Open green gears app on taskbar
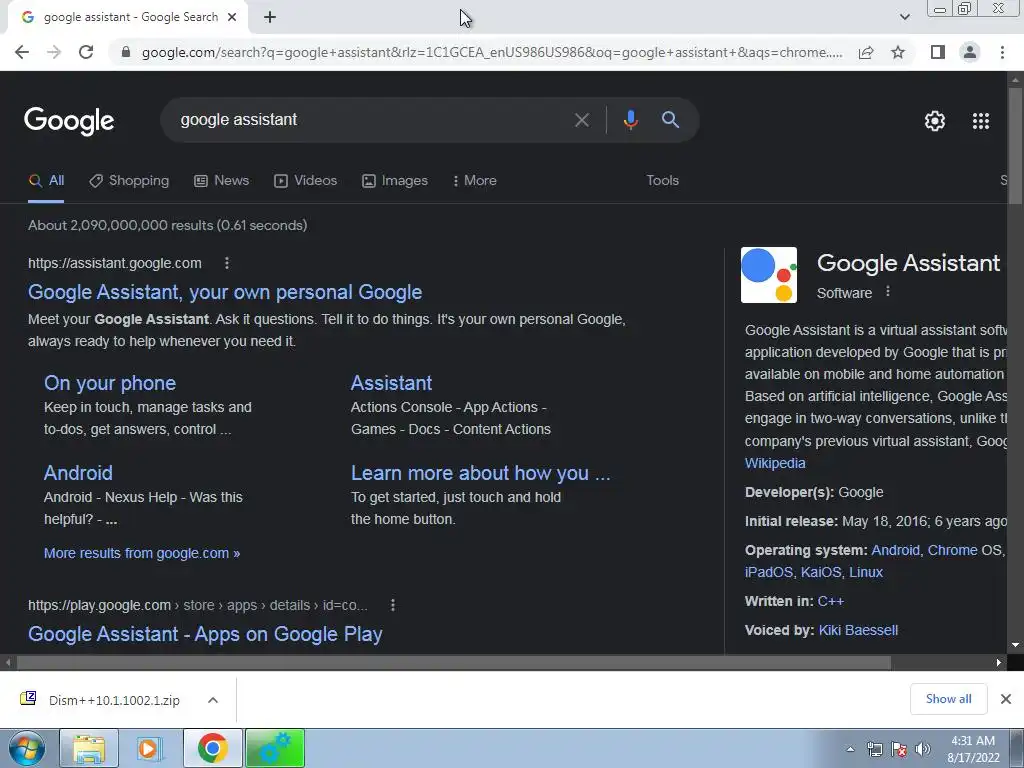Screen dimensions: 1024x768 click(x=275, y=748)
